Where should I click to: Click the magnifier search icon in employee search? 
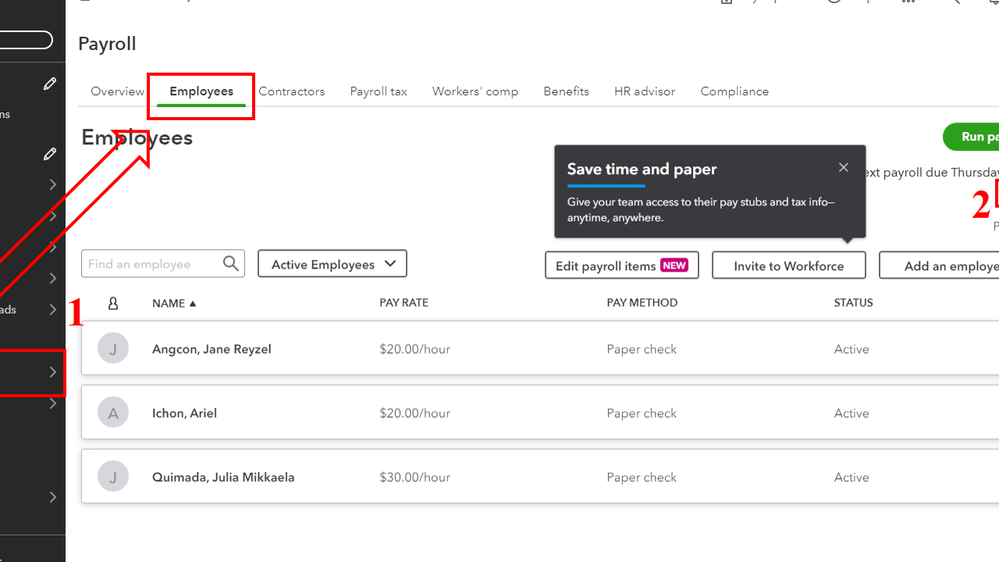[x=231, y=264]
